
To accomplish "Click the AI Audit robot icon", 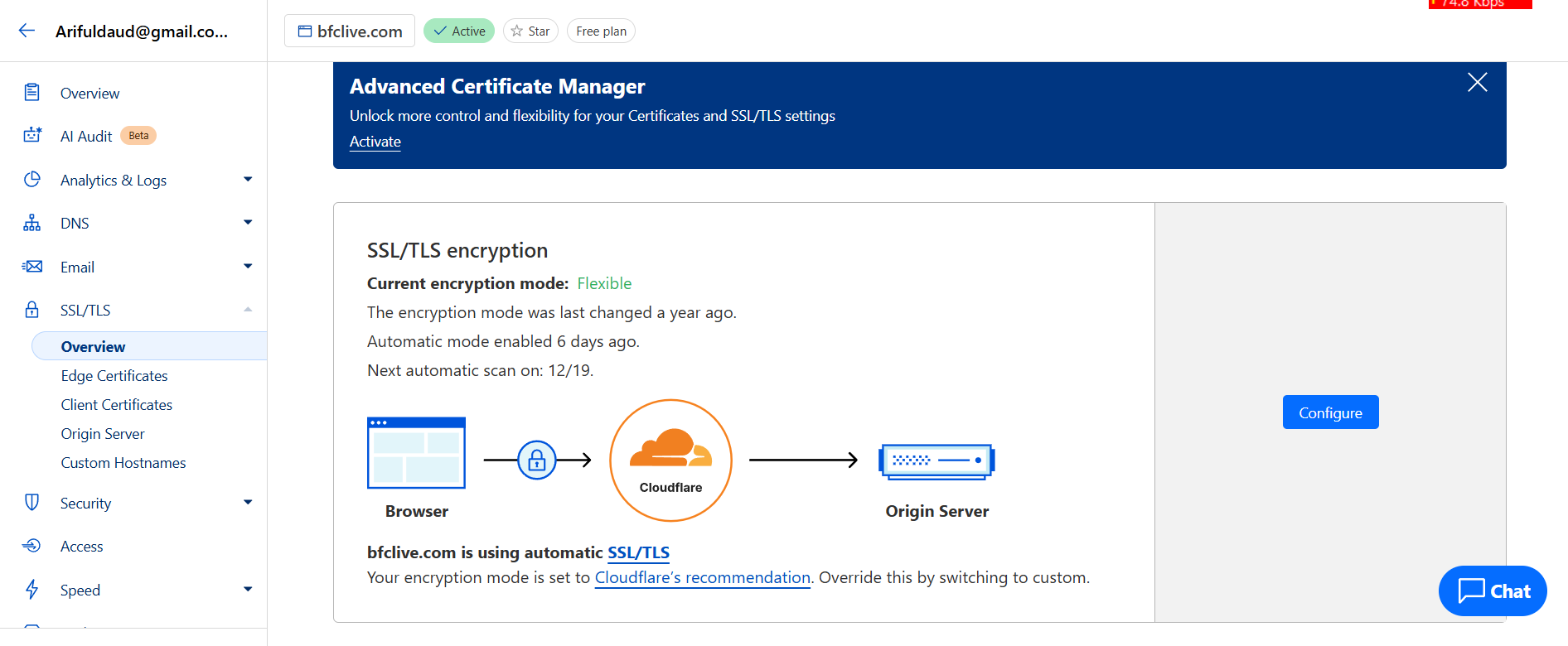I will tap(32, 135).
